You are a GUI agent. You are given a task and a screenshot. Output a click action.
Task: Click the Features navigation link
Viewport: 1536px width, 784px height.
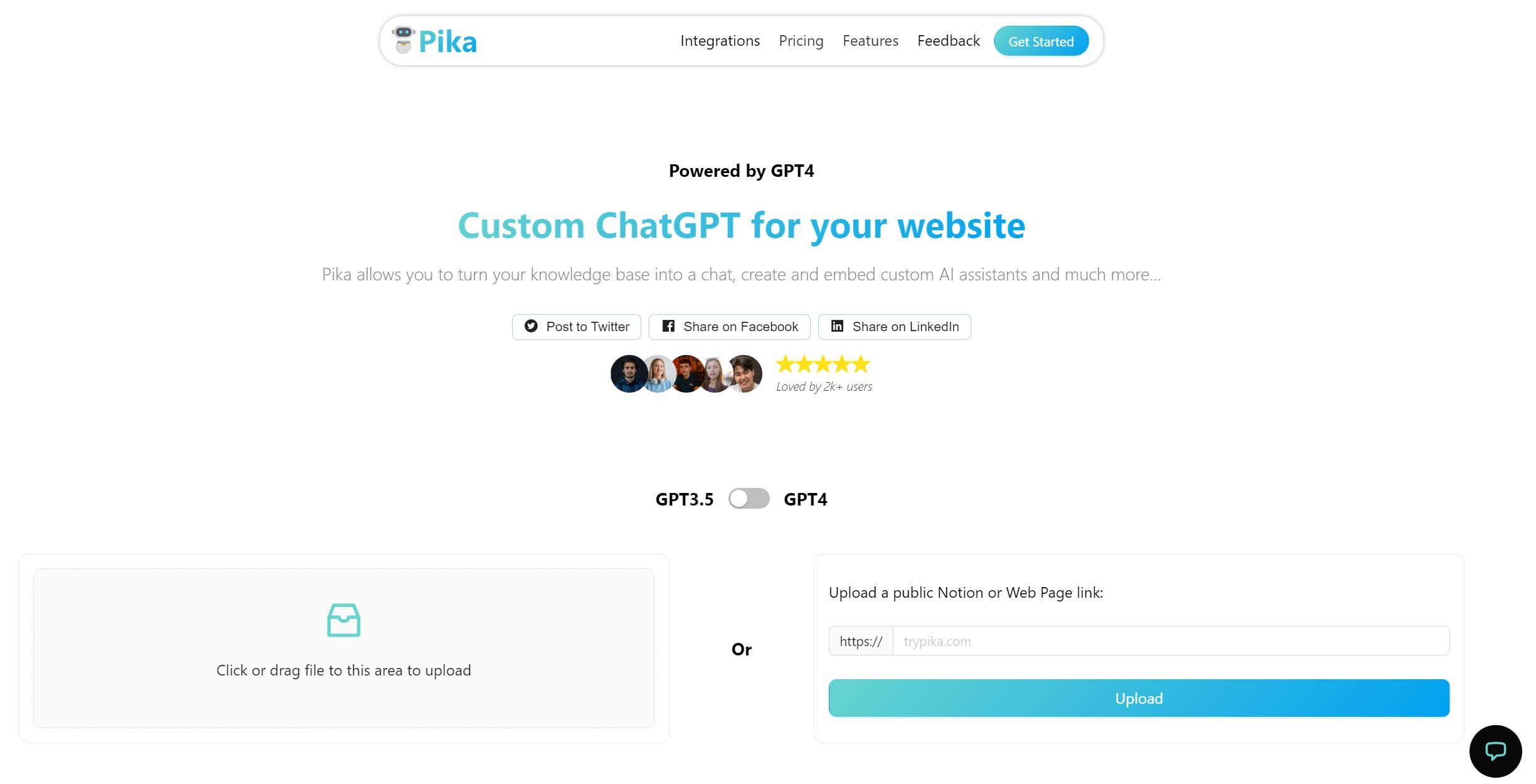click(x=870, y=40)
